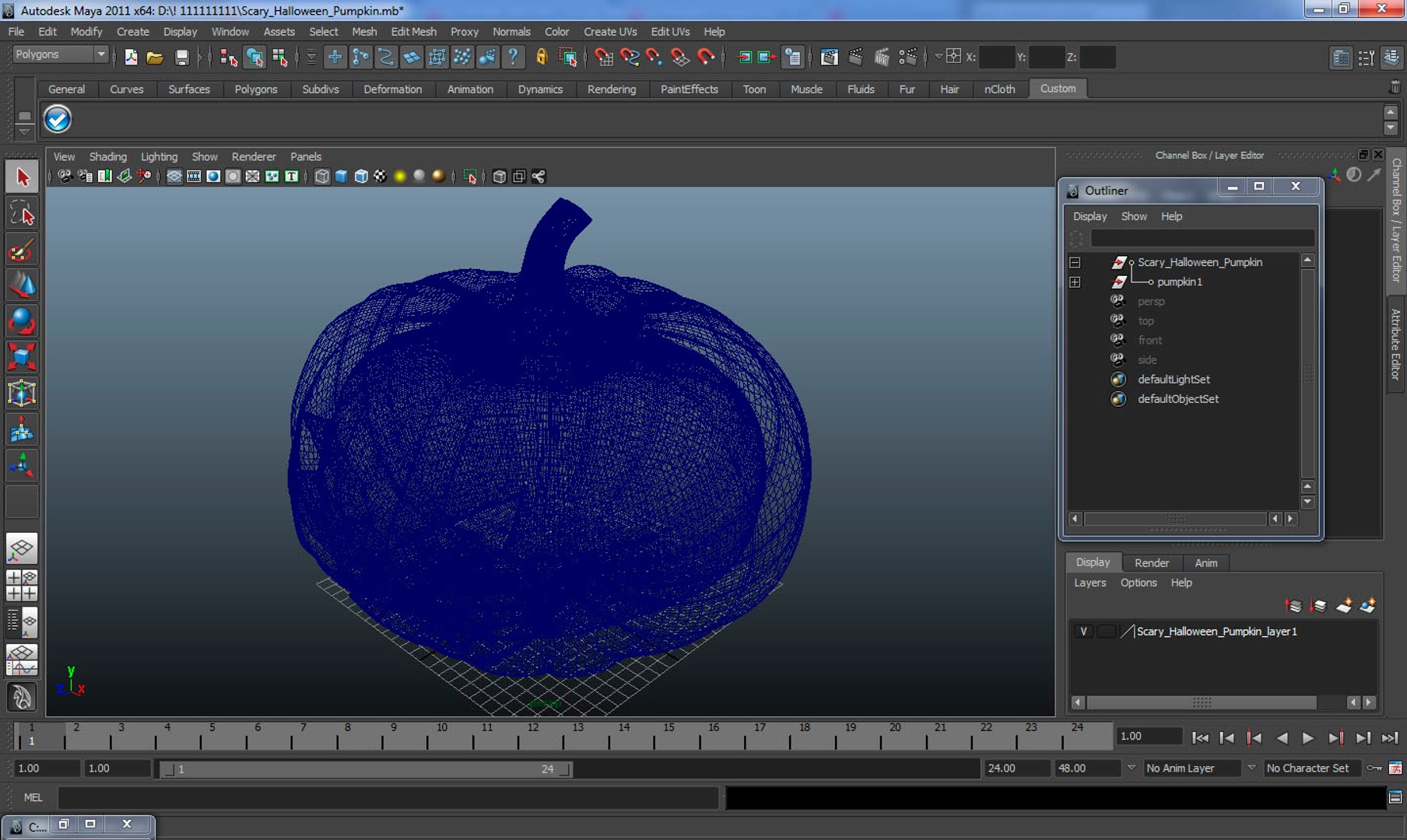
Task: Open the render view clapper icon
Action: point(830,57)
